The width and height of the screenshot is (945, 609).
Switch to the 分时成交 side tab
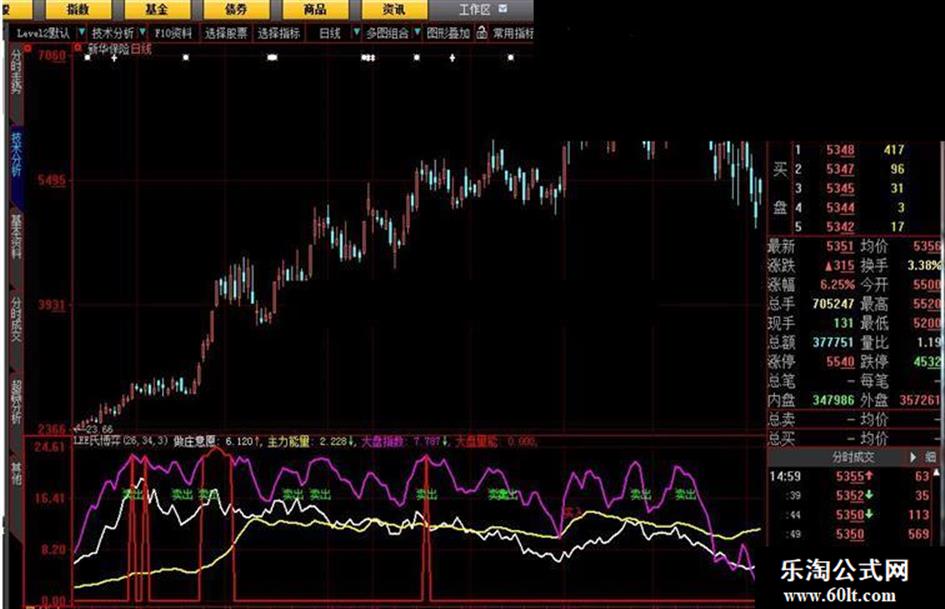coord(15,319)
